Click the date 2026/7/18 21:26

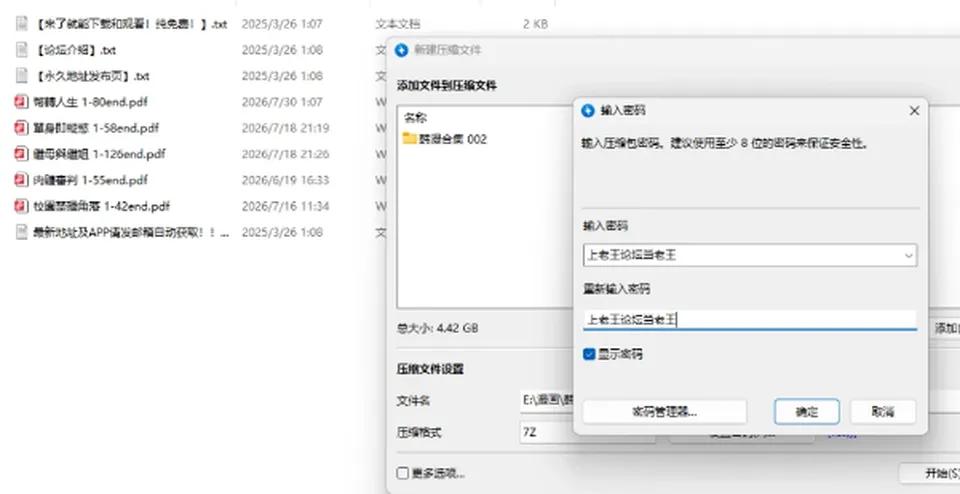click(285, 154)
